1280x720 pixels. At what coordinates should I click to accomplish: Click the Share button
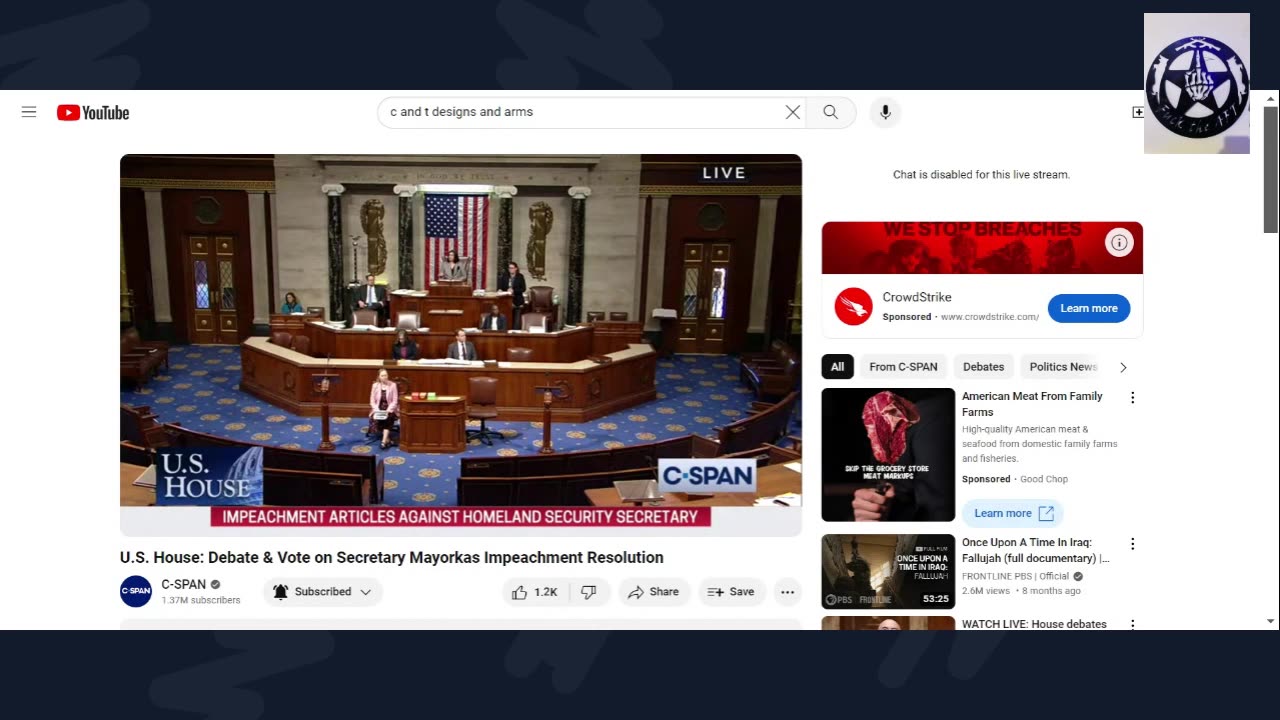click(x=653, y=592)
